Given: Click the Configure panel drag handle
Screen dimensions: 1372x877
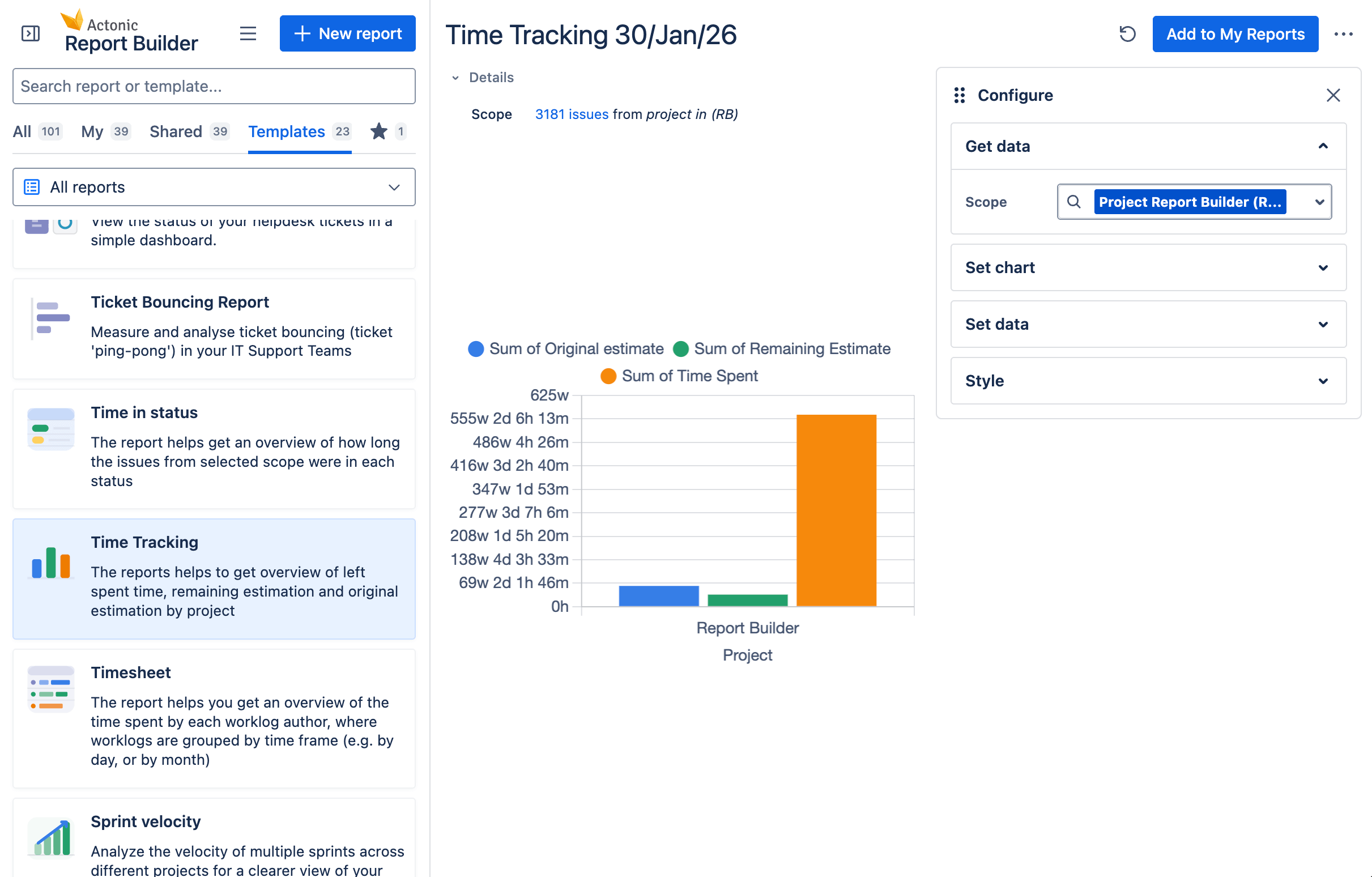Looking at the screenshot, I should pyautogui.click(x=959, y=95).
